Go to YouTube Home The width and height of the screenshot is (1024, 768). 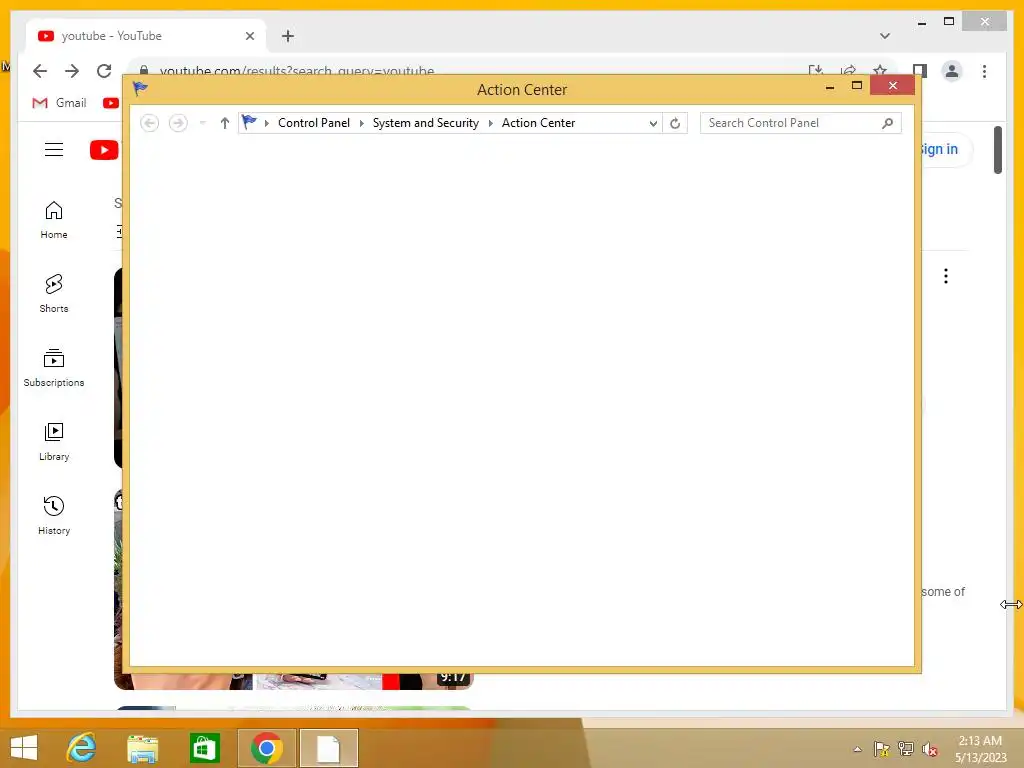point(54,220)
